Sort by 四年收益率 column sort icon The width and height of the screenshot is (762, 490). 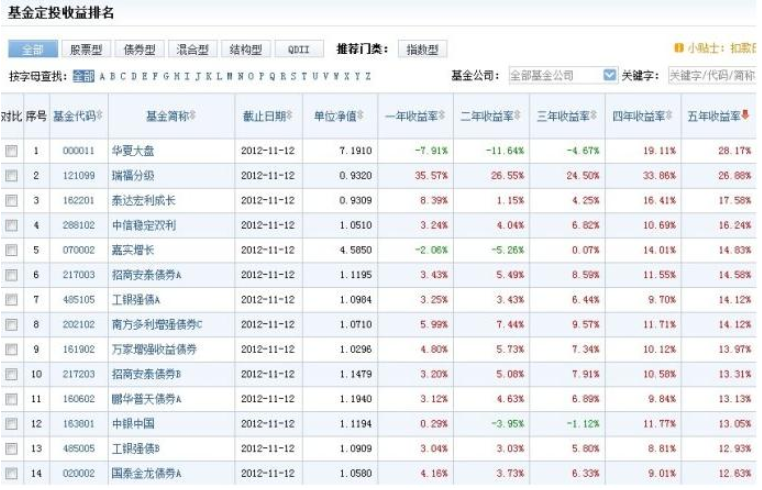point(669,116)
